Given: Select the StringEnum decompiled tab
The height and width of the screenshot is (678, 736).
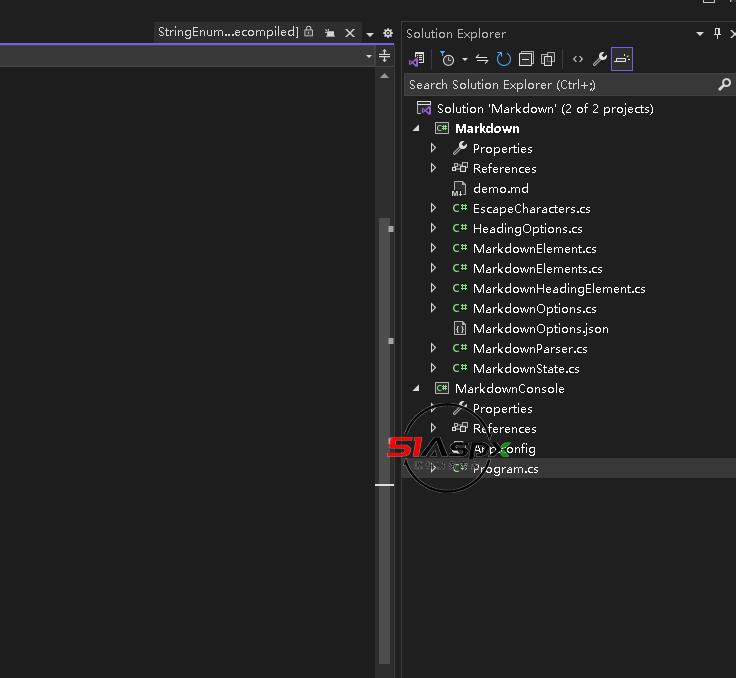Looking at the screenshot, I should click(228, 32).
